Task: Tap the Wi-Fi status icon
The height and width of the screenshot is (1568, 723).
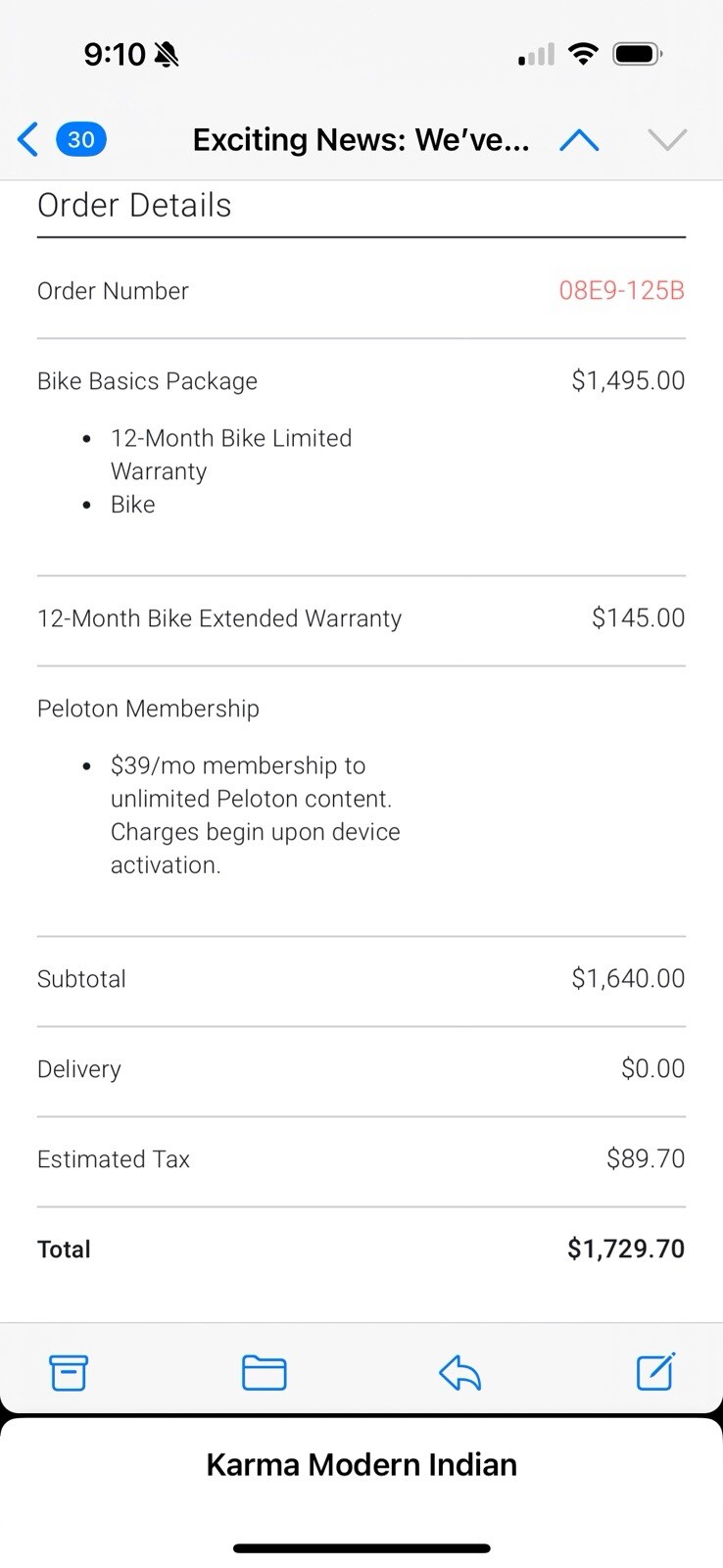Action: pyautogui.click(x=584, y=54)
